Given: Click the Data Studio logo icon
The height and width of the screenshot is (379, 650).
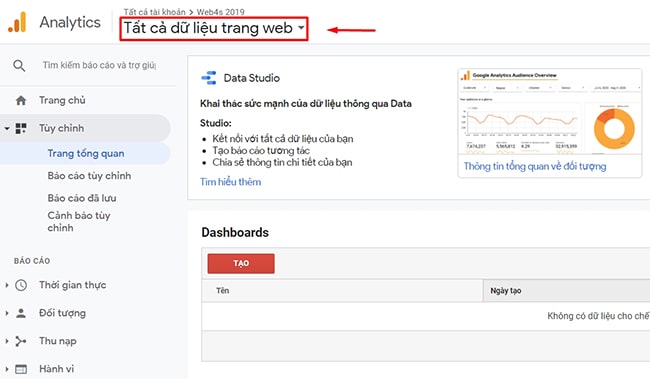Looking at the screenshot, I should tap(209, 78).
